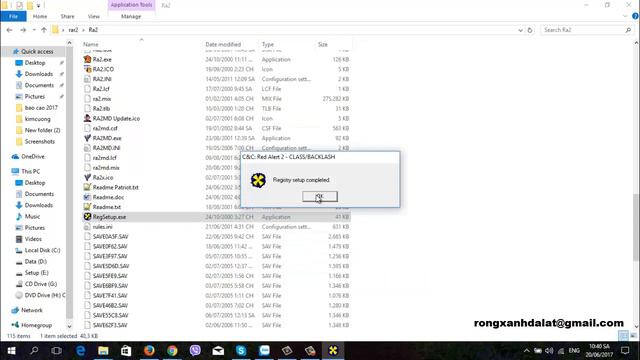Select the Manage ribbon tab
This screenshot has height=360, width=640.
point(131,16)
